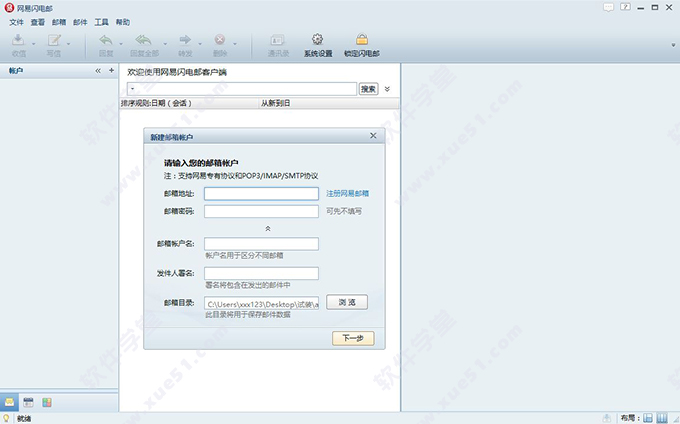Open the 转发 dropdown arrow
The width and height of the screenshot is (680, 424).
point(200,44)
